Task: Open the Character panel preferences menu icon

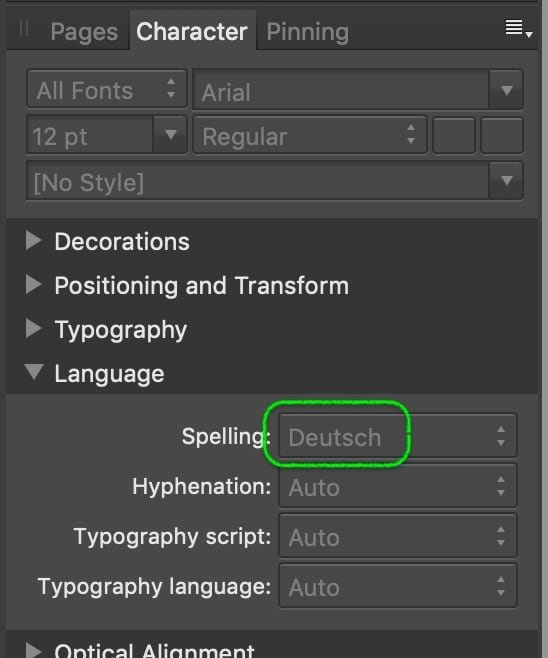Action: click(x=519, y=29)
